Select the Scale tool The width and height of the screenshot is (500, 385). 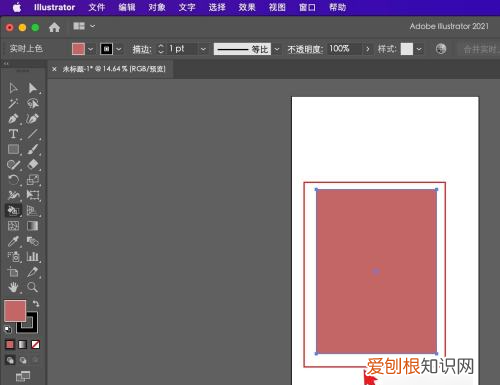click(32, 180)
